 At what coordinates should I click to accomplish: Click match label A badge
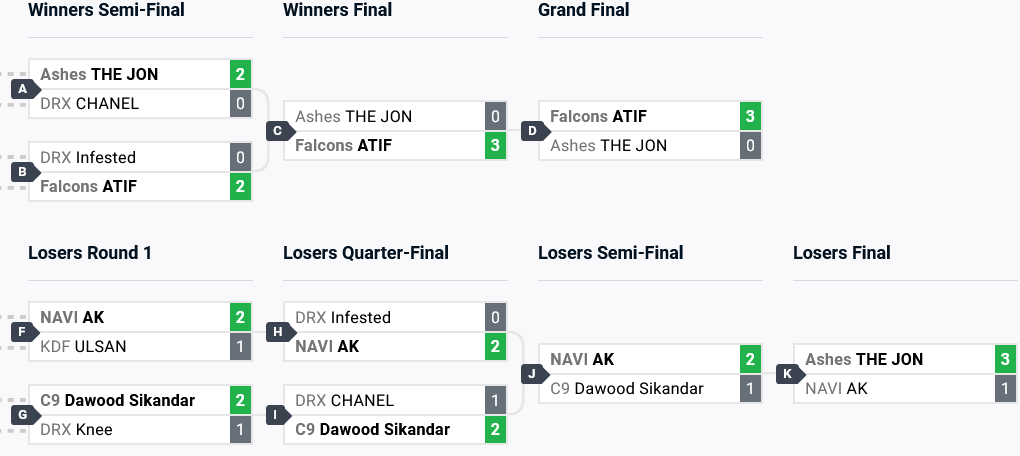23,89
